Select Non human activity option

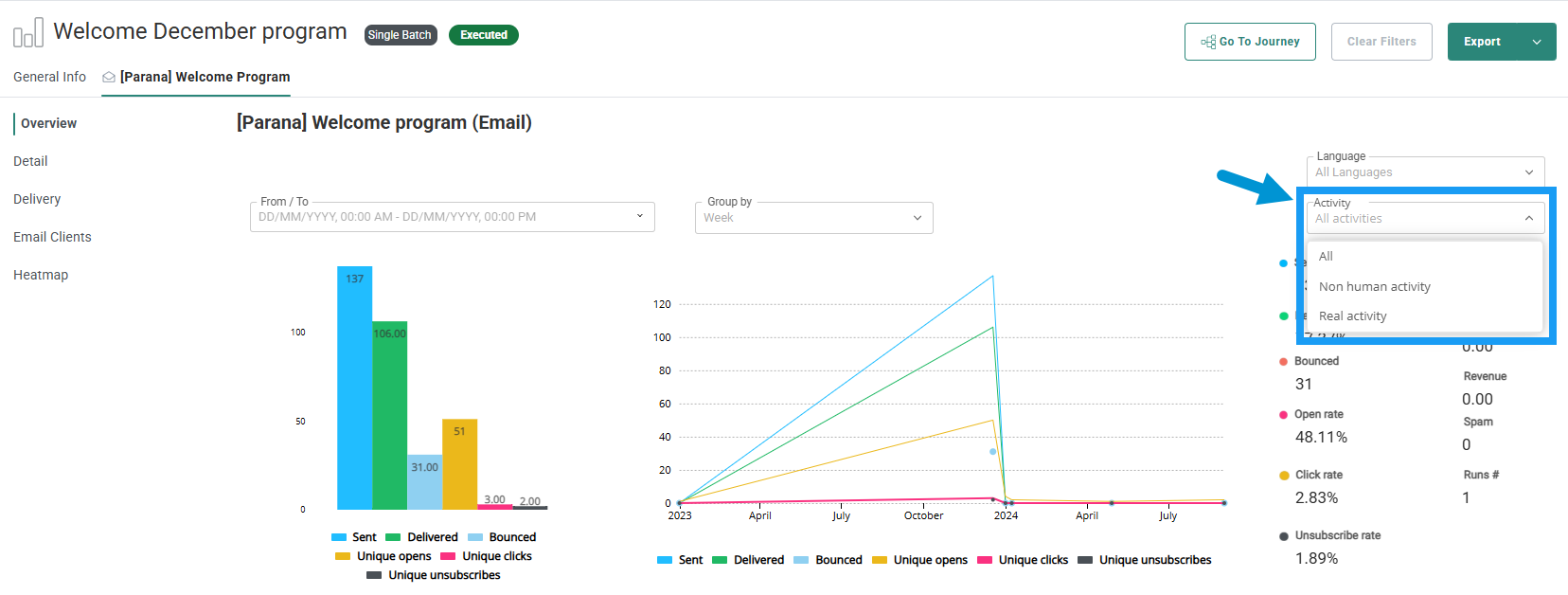pyautogui.click(x=1374, y=286)
